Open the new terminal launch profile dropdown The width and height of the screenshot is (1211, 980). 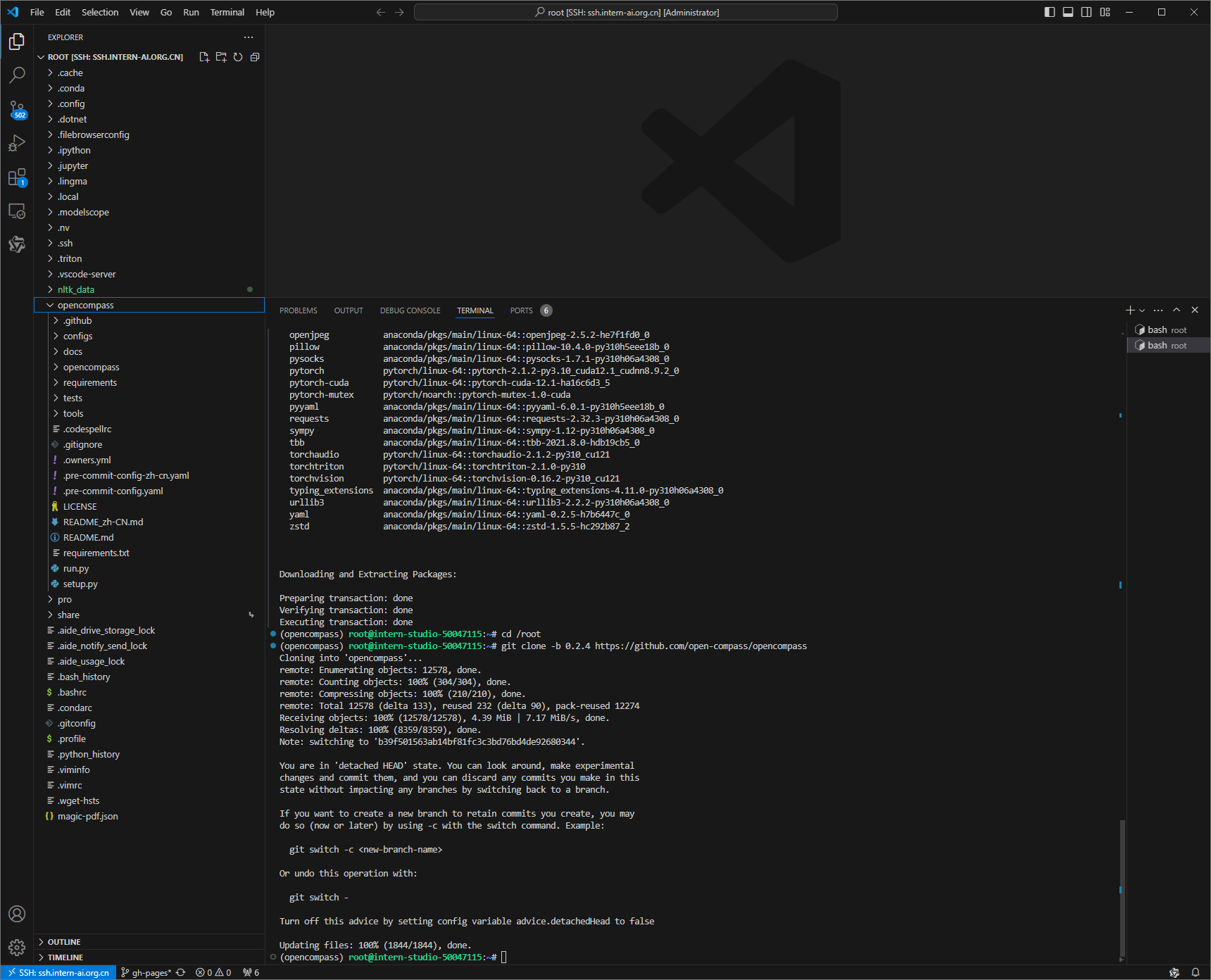click(x=1142, y=310)
